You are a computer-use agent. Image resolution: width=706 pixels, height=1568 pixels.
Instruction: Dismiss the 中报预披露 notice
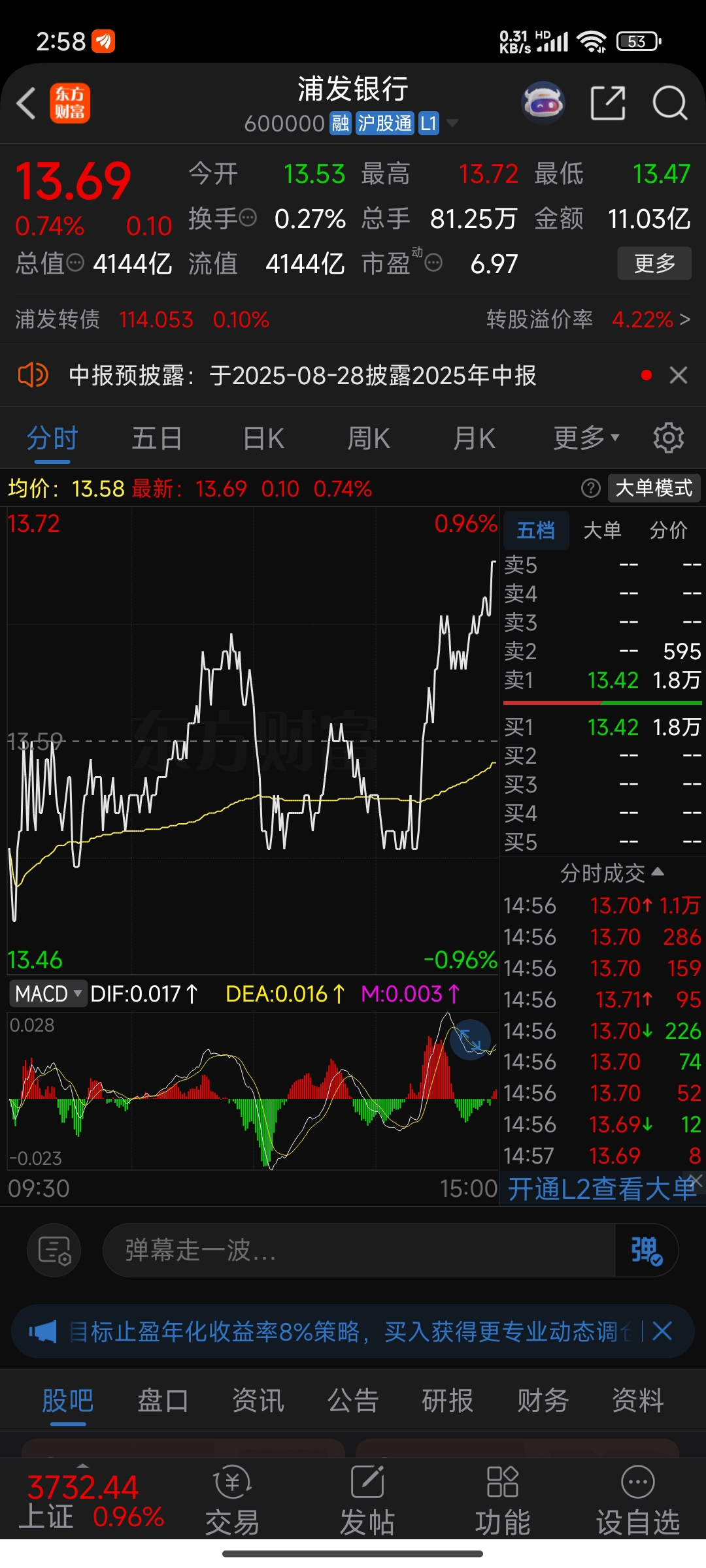(679, 375)
